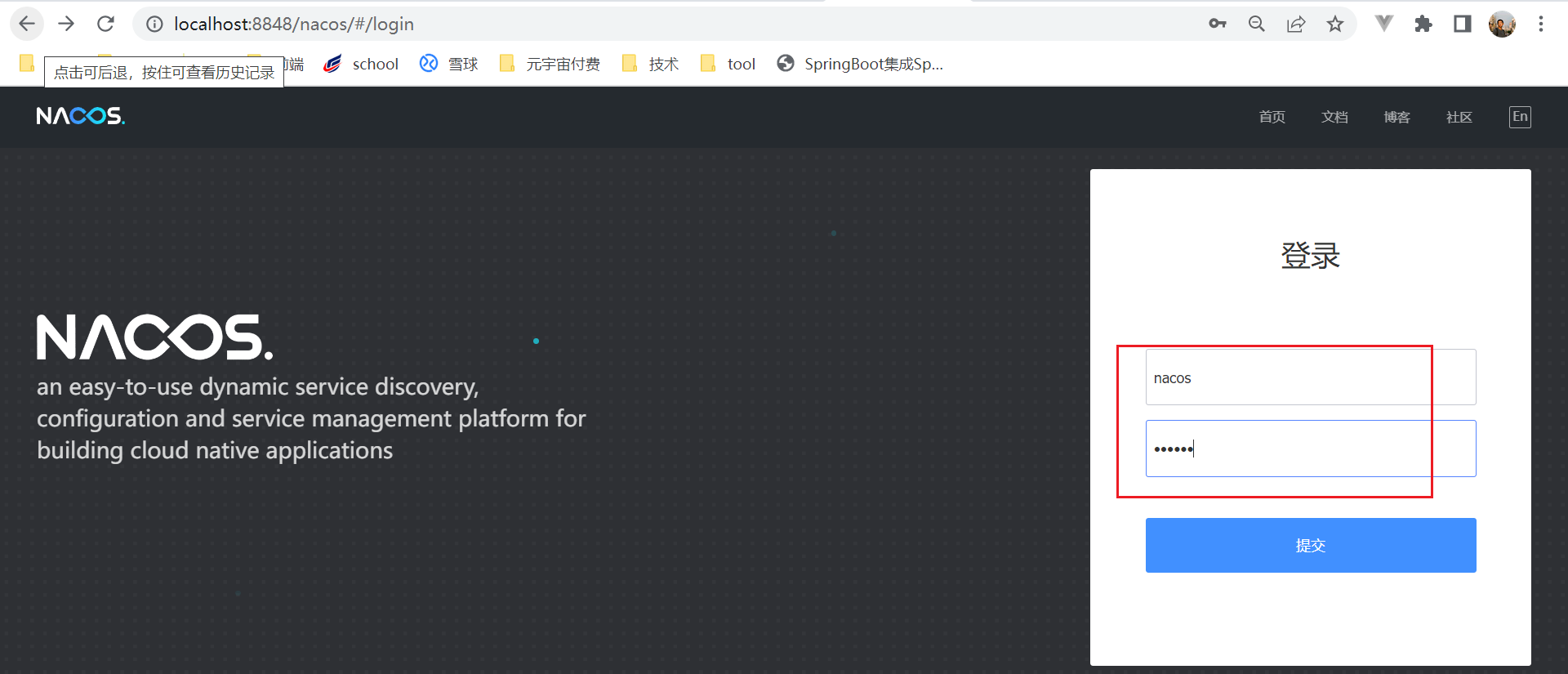This screenshot has width=1568, height=674.
Task: Open 文档 in Nacos header
Action: click(x=1334, y=117)
